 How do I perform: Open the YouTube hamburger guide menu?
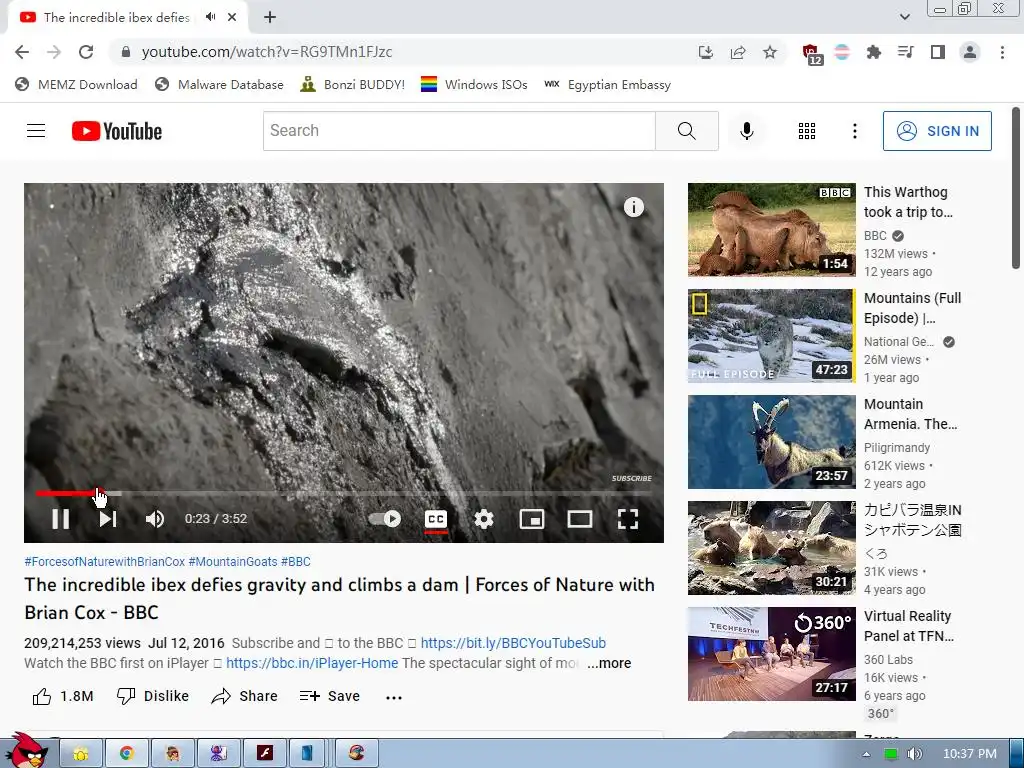(36, 131)
